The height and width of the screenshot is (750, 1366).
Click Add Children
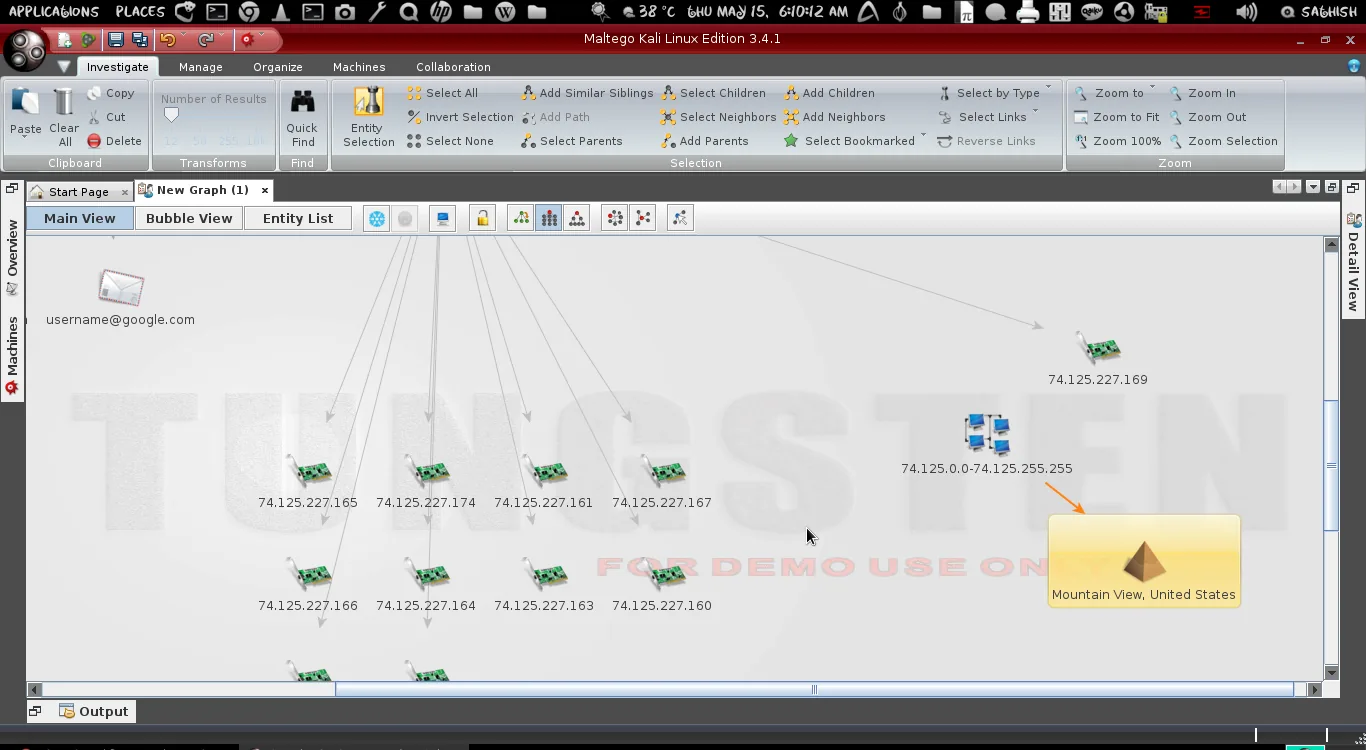point(829,93)
